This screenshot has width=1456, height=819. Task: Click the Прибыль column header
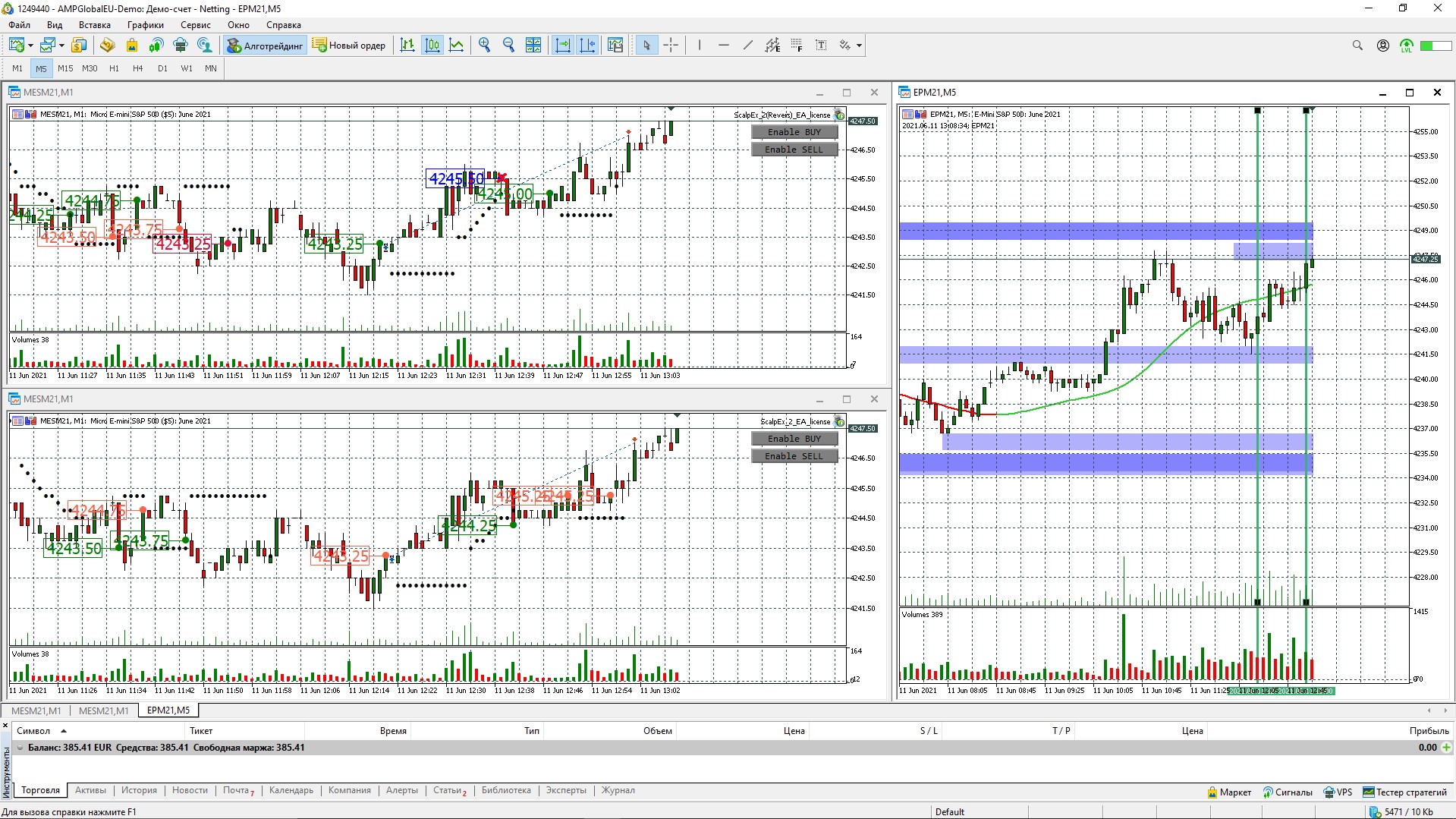(x=1429, y=731)
